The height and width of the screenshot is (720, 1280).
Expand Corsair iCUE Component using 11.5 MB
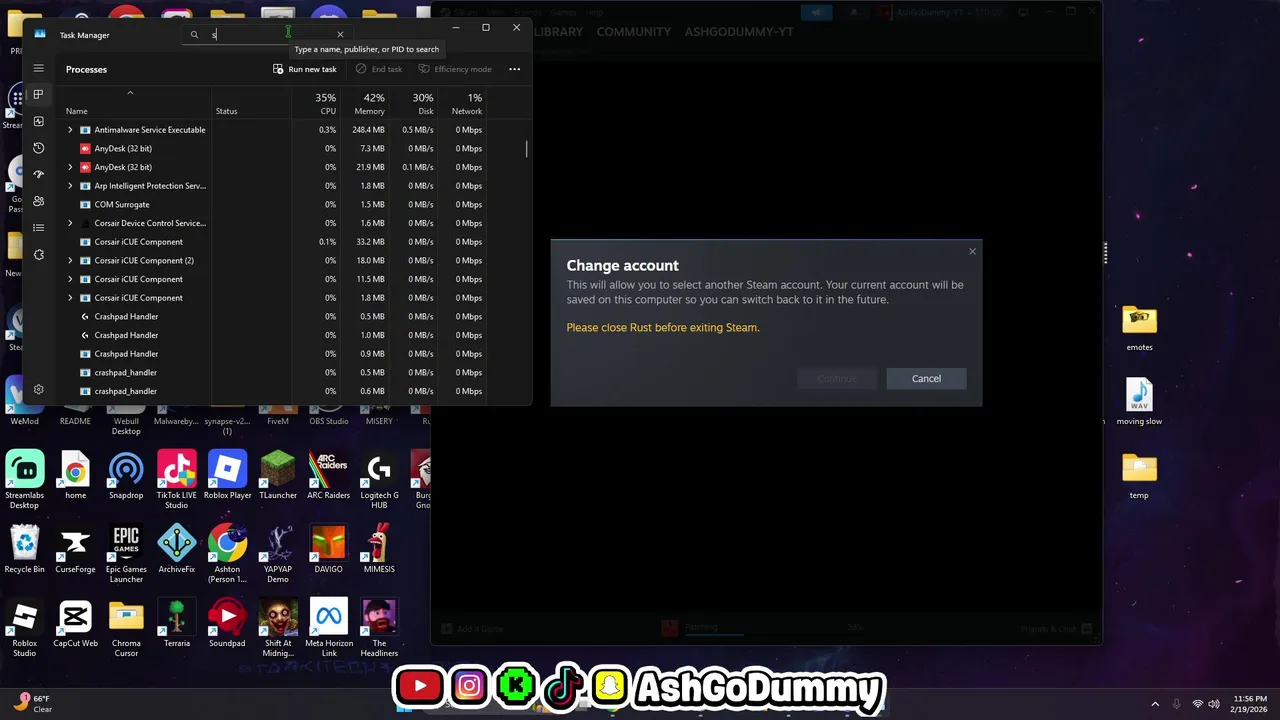(x=70, y=279)
